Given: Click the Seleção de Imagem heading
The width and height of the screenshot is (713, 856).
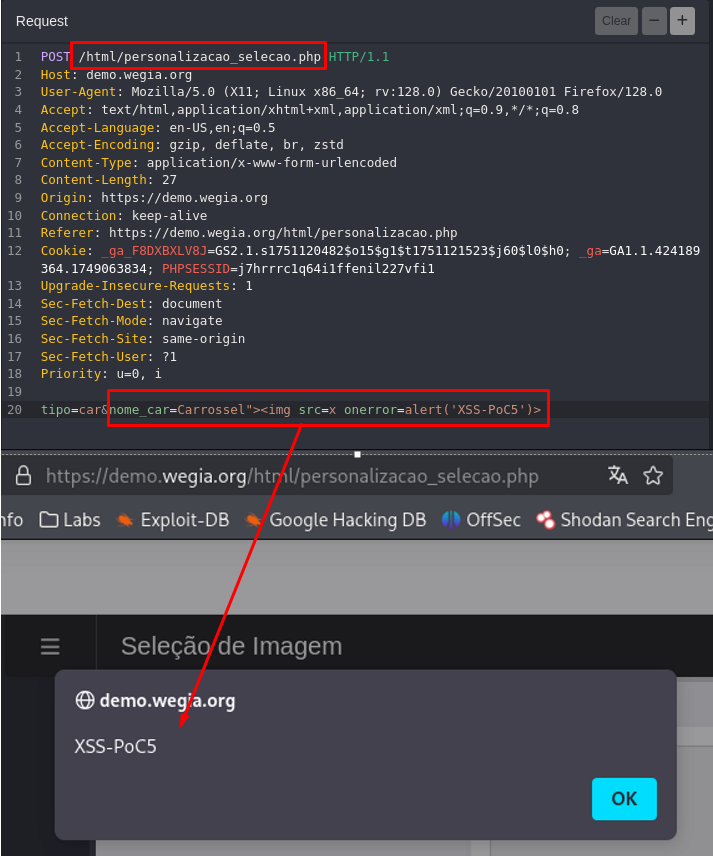Looking at the screenshot, I should click(231, 646).
